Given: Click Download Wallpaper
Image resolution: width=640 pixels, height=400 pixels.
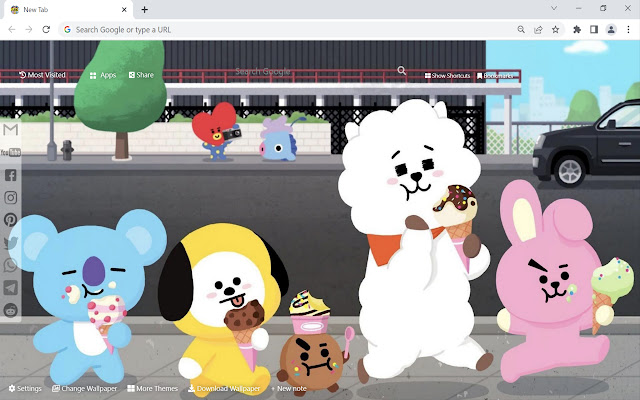Looking at the screenshot, I should pyautogui.click(x=224, y=388).
